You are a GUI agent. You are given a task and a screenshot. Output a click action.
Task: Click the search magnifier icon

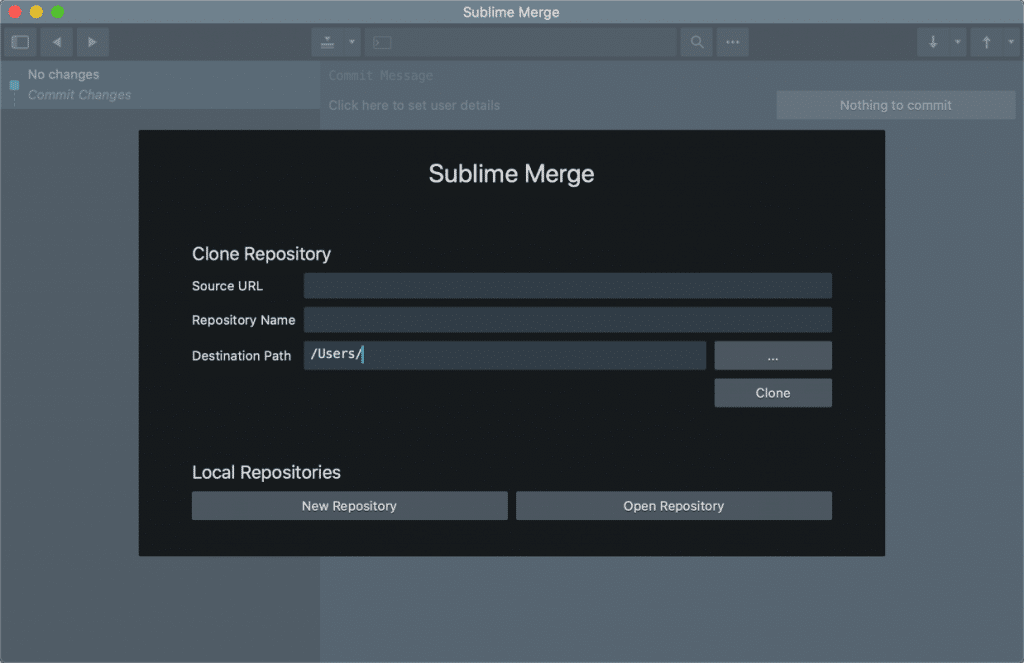pos(697,42)
